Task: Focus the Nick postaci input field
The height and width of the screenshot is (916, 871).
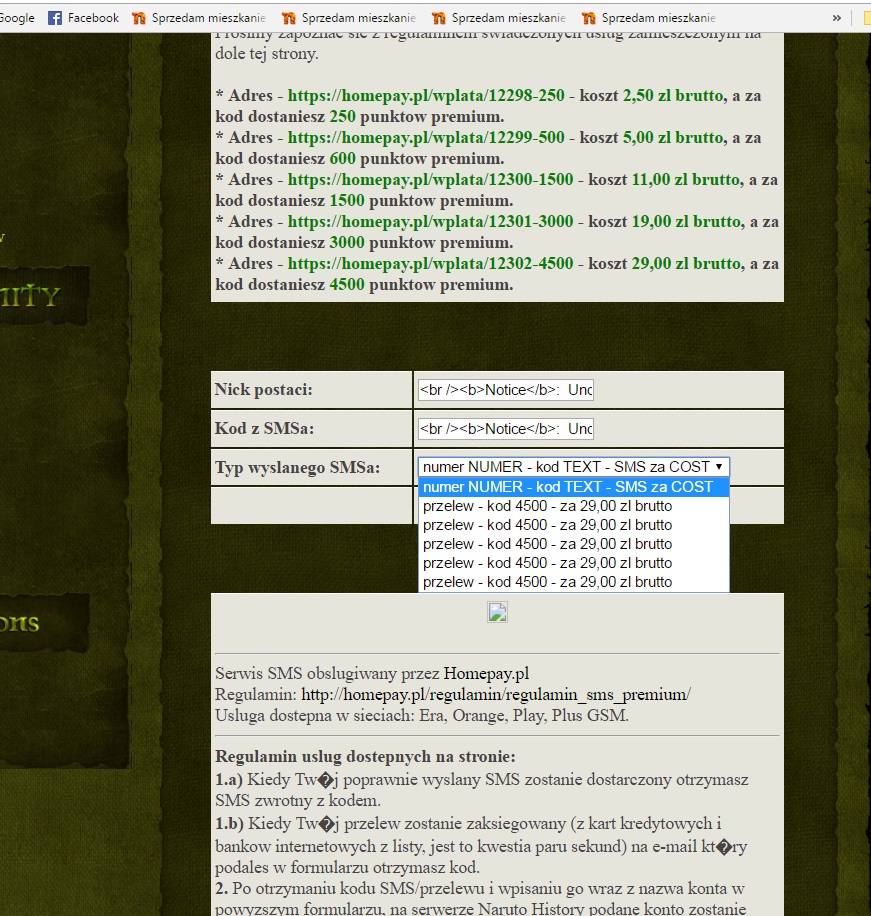Action: pos(506,390)
